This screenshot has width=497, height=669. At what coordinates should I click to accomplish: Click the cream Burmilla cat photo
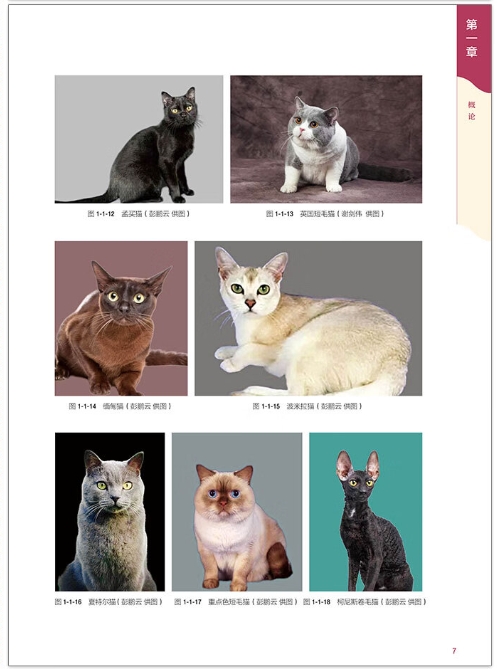308,318
